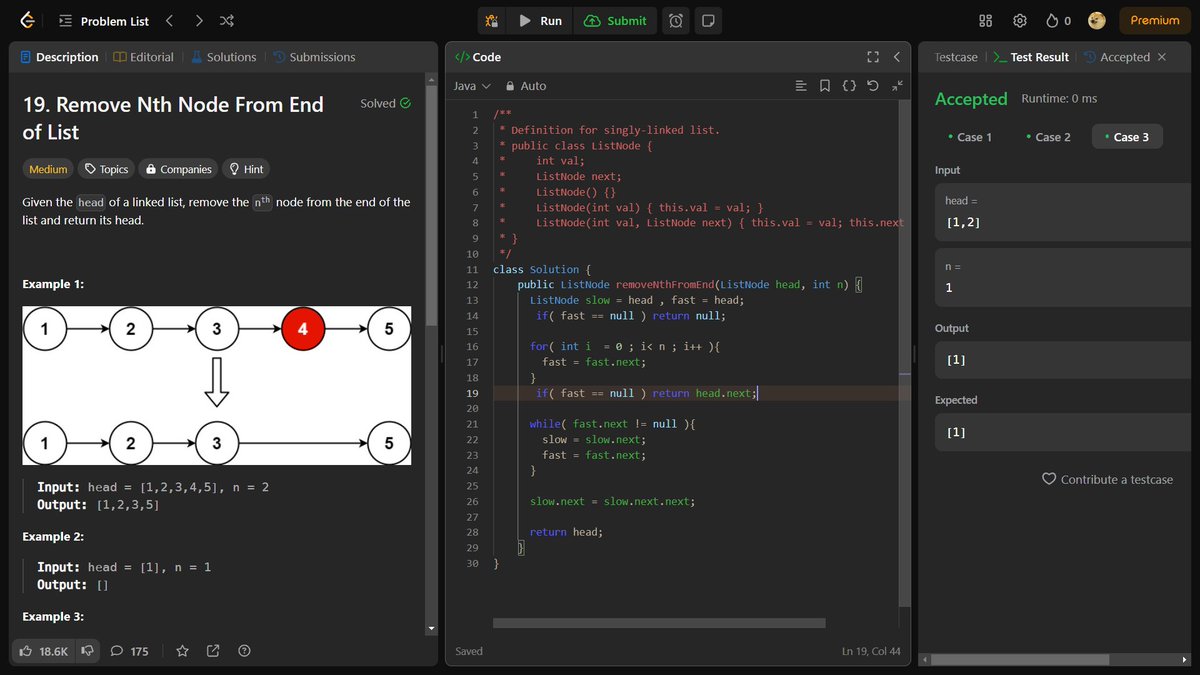The width and height of the screenshot is (1200, 675).
Task: Toggle the Auto lock setting
Action: 526,86
